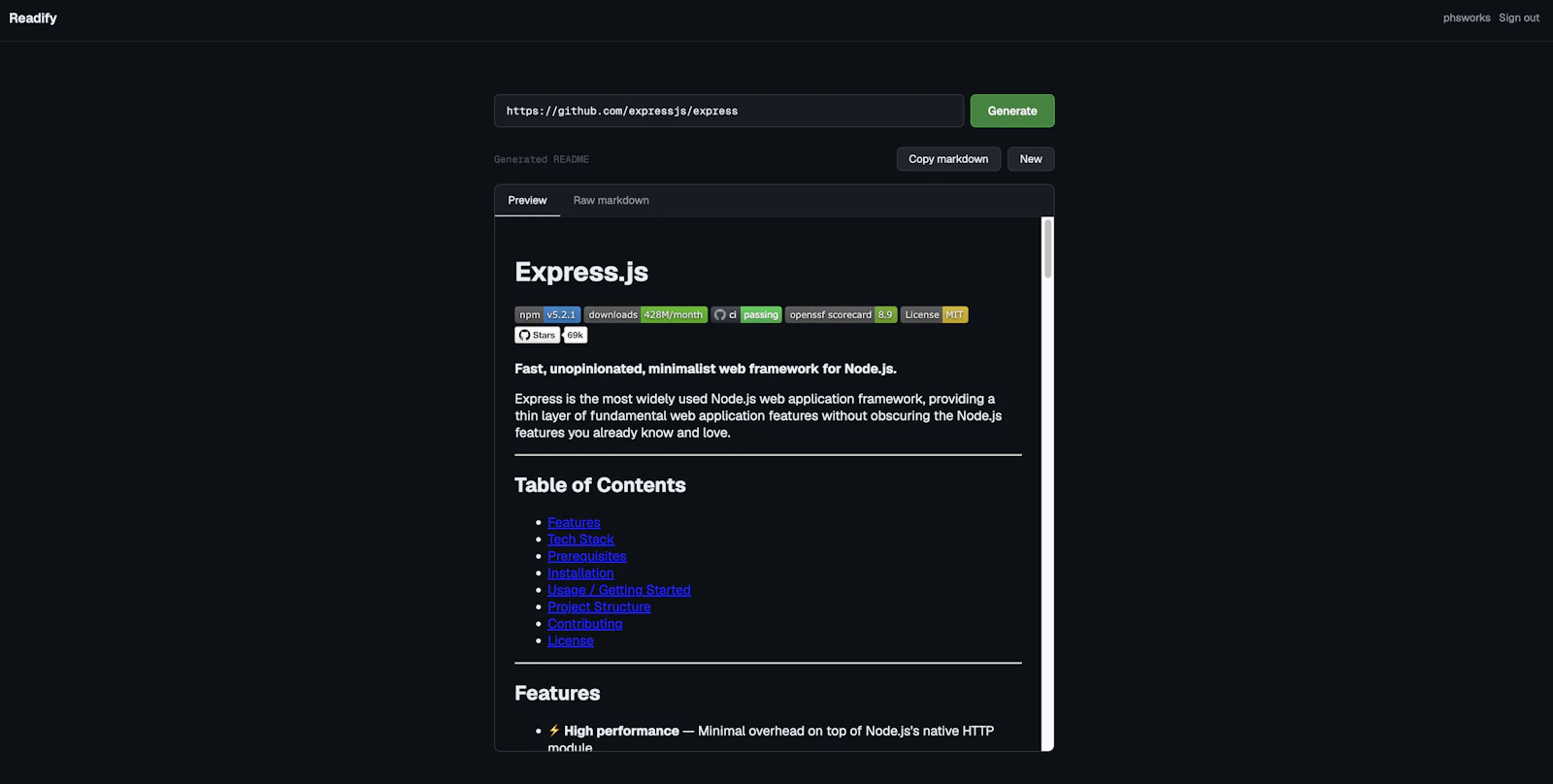This screenshot has width=1553, height=784.
Task: Switch to the Preview tab
Action: tap(527, 201)
